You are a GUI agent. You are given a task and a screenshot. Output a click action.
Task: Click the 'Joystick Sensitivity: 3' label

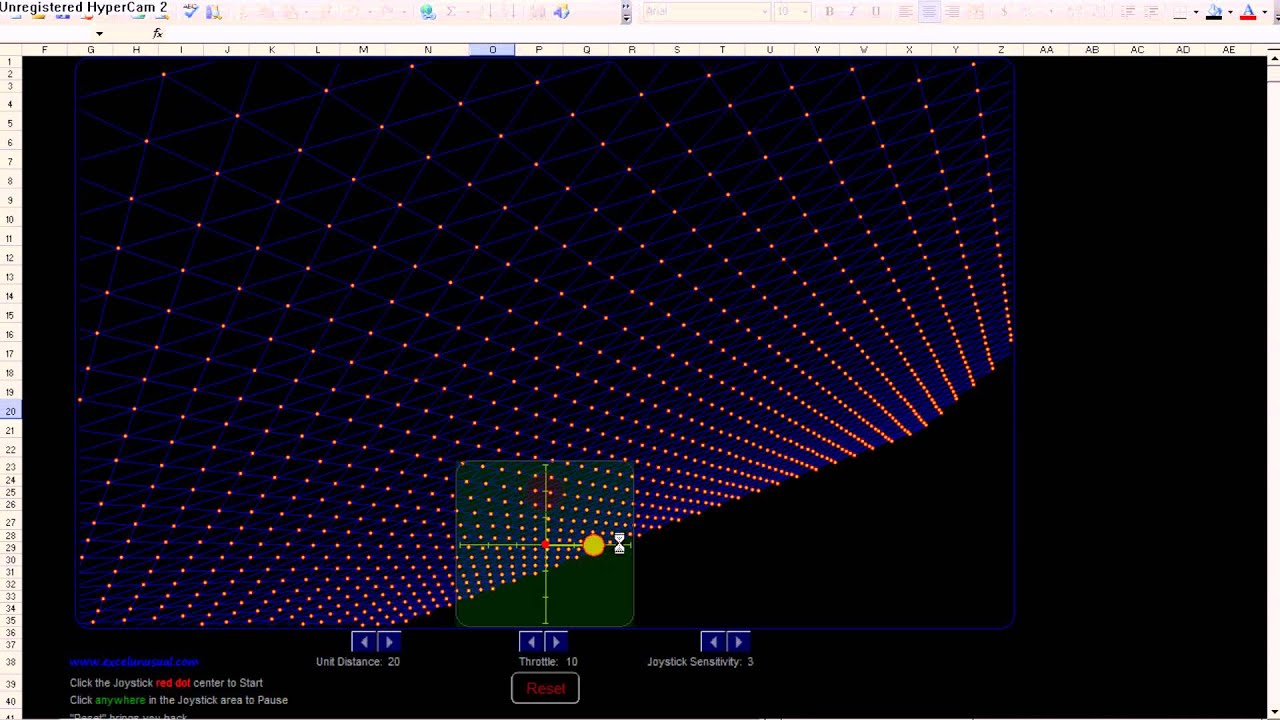[700, 662]
